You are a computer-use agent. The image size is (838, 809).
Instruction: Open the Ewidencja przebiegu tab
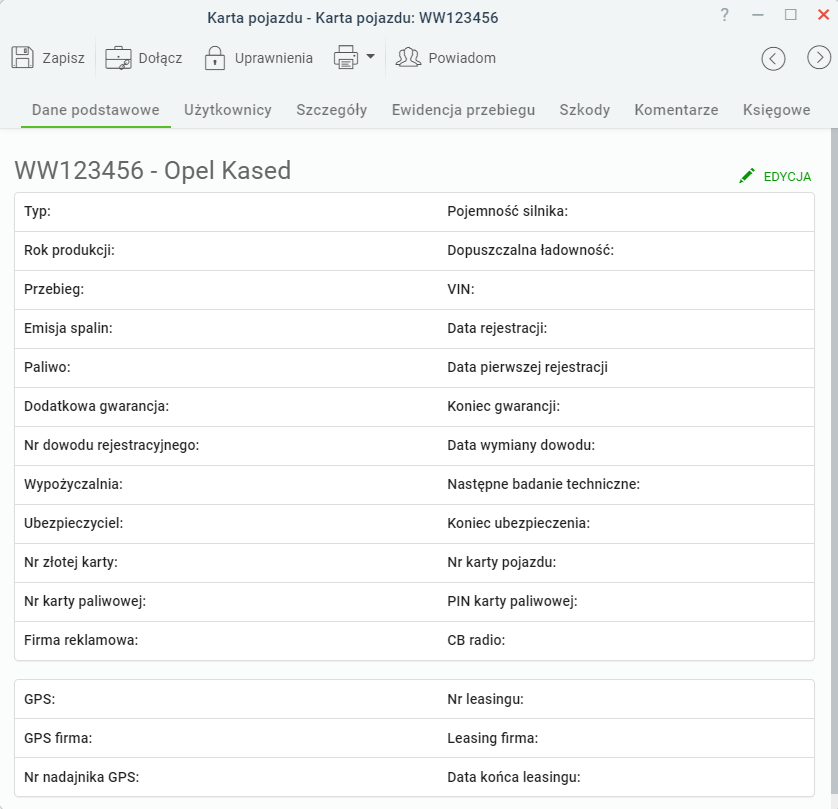(x=463, y=110)
